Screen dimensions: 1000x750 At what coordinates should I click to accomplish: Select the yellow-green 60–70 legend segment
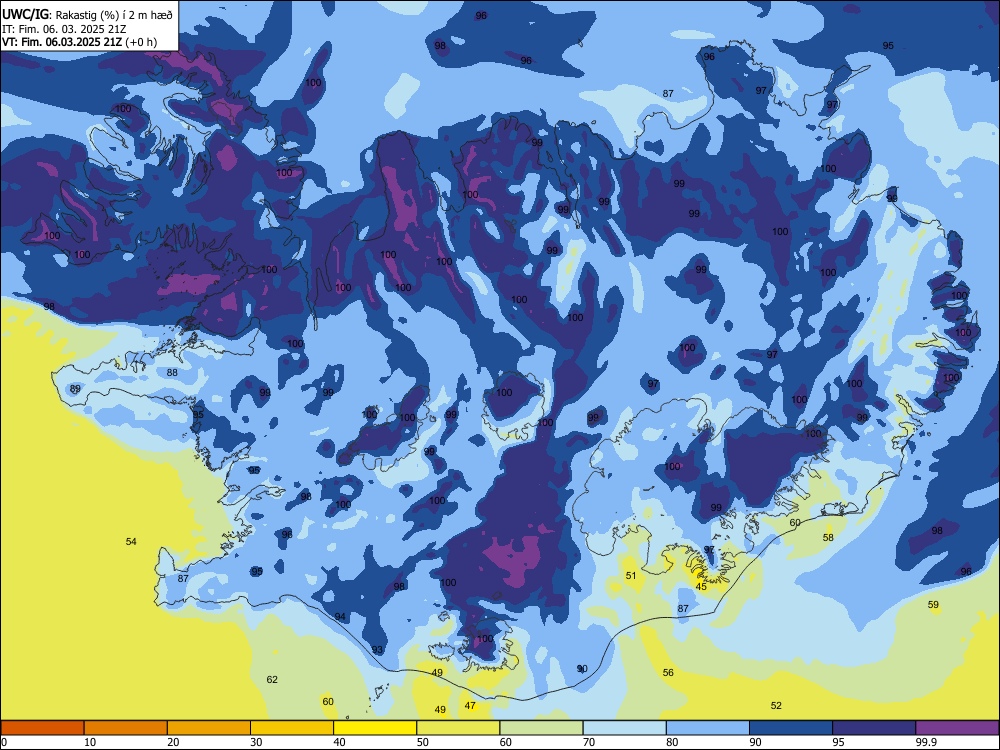click(x=541, y=728)
